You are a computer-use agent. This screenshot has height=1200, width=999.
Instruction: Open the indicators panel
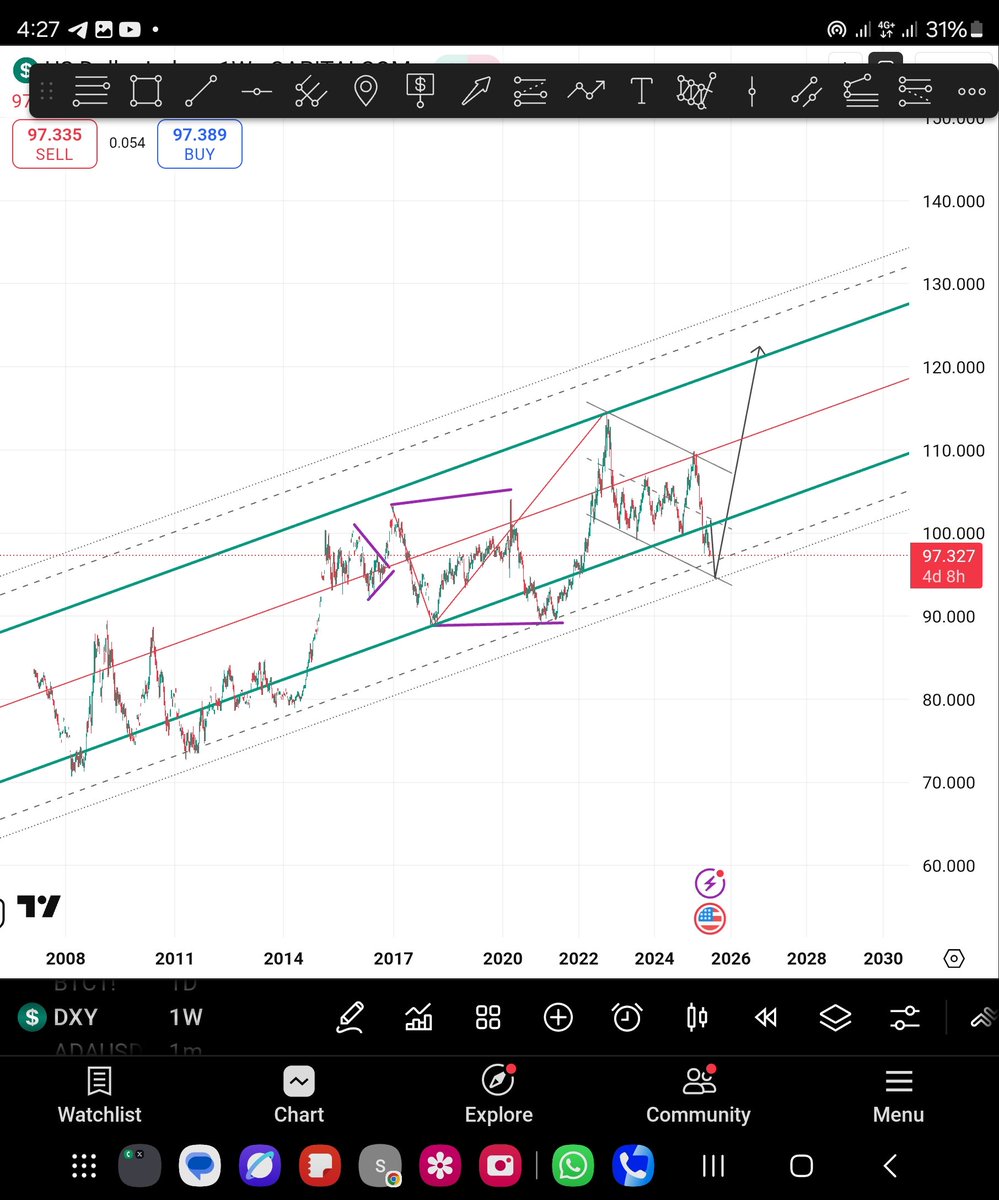418,1017
